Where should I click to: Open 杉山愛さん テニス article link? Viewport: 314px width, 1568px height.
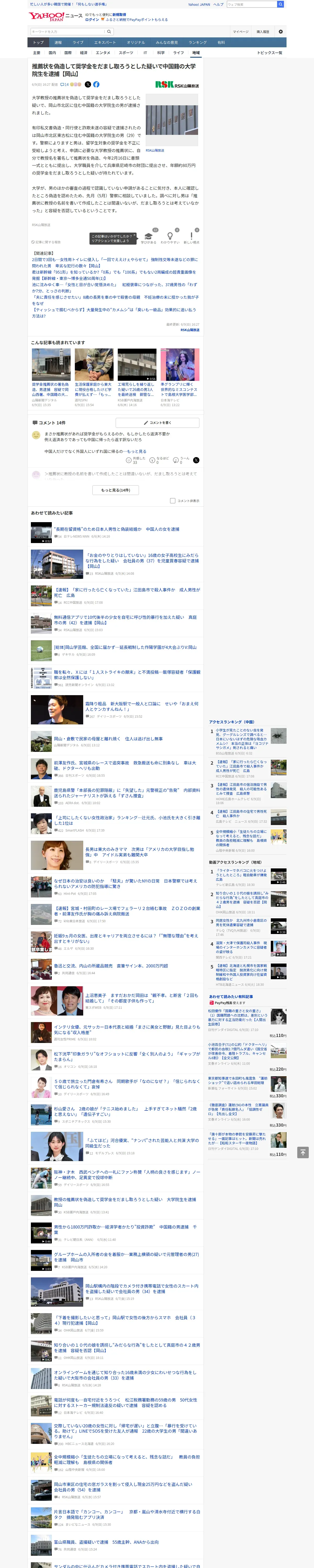[125, 1111]
